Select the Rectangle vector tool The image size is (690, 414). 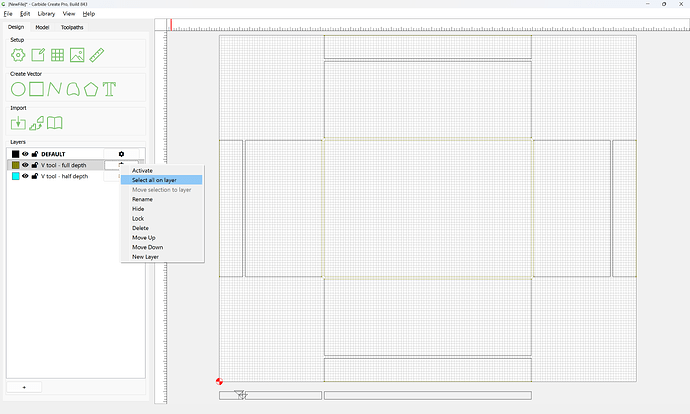click(x=37, y=89)
